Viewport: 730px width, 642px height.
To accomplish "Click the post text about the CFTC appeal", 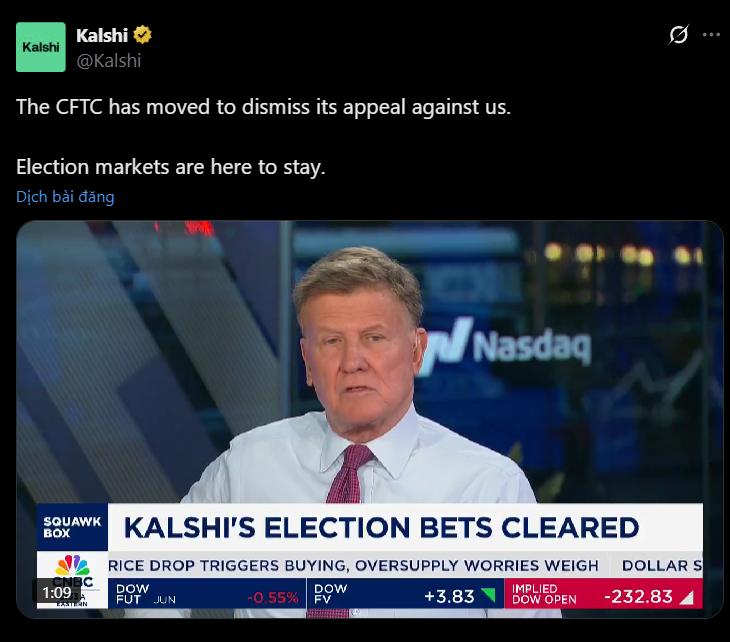I will (263, 106).
